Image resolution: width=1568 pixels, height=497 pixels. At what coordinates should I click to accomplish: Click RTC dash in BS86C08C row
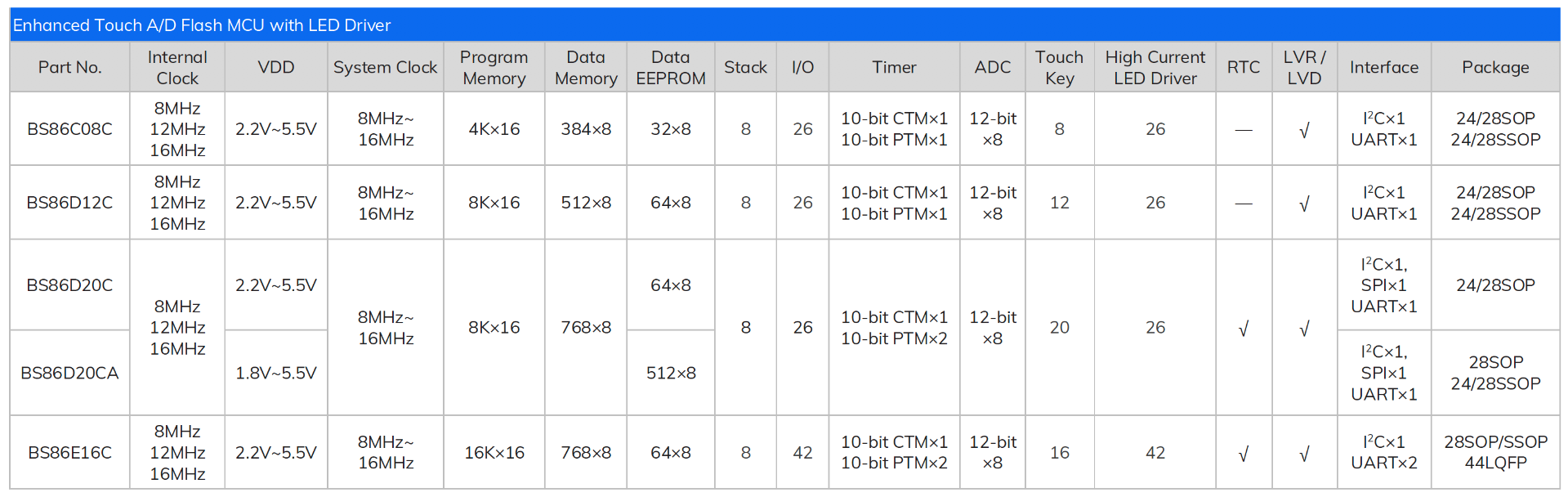1243,130
